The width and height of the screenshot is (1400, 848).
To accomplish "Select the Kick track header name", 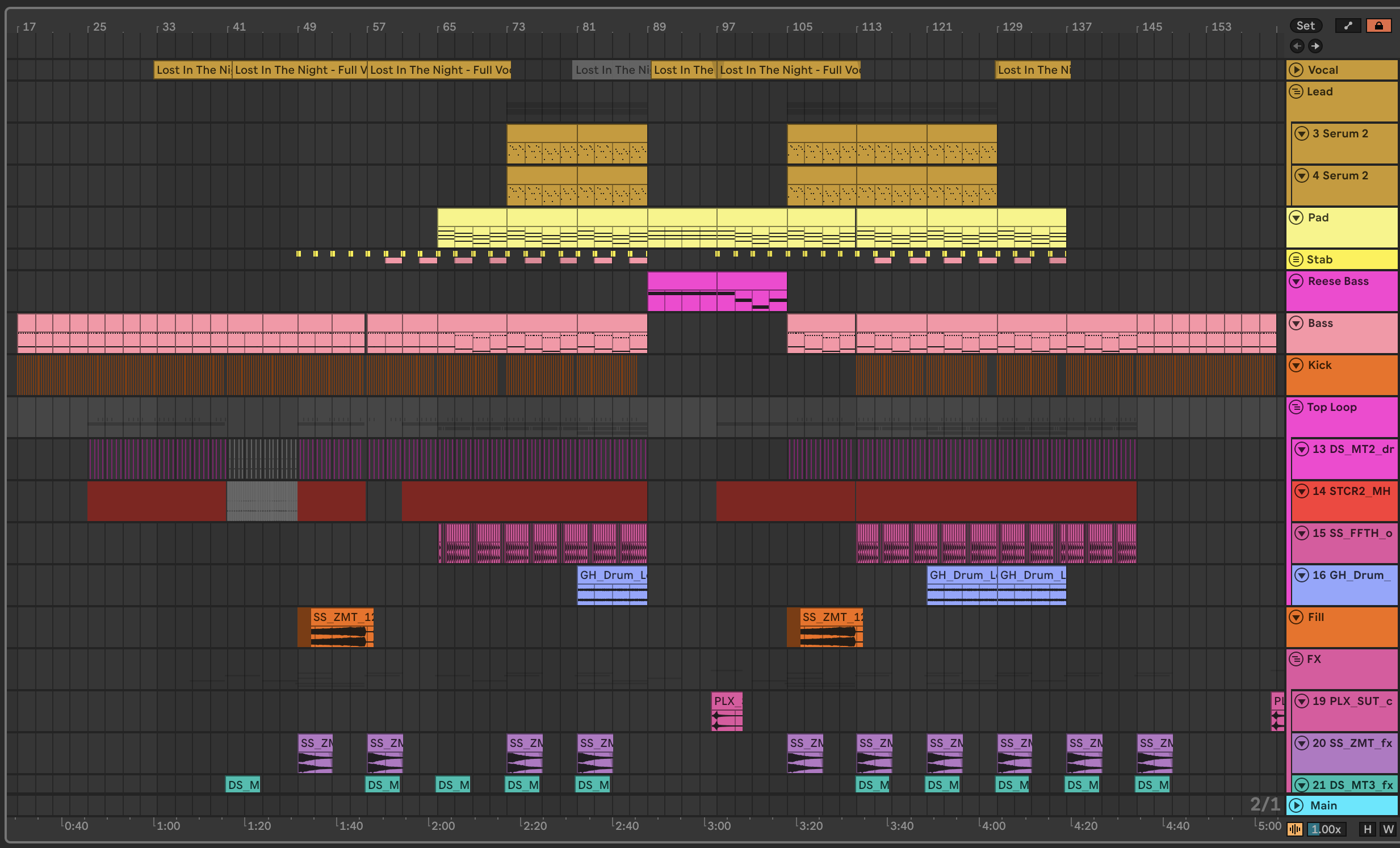I will (1319, 365).
